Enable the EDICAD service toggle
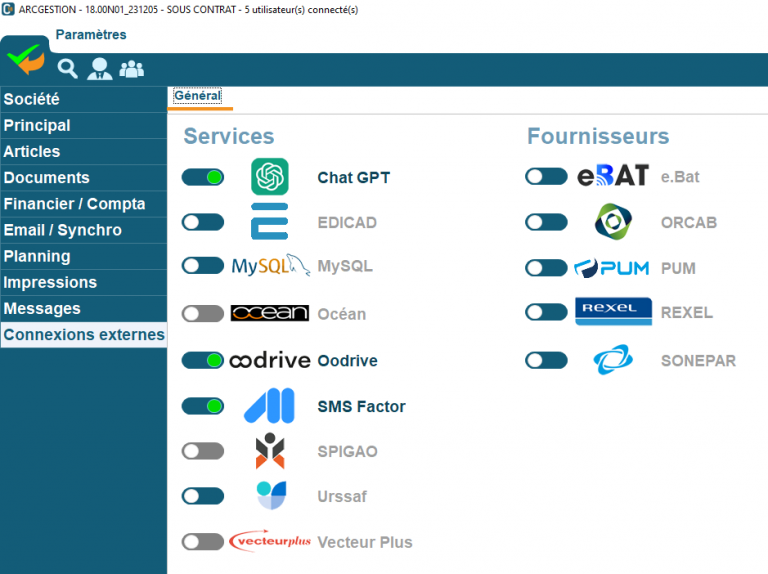Screen dimensions: 768x574 pyautogui.click(x=203, y=222)
